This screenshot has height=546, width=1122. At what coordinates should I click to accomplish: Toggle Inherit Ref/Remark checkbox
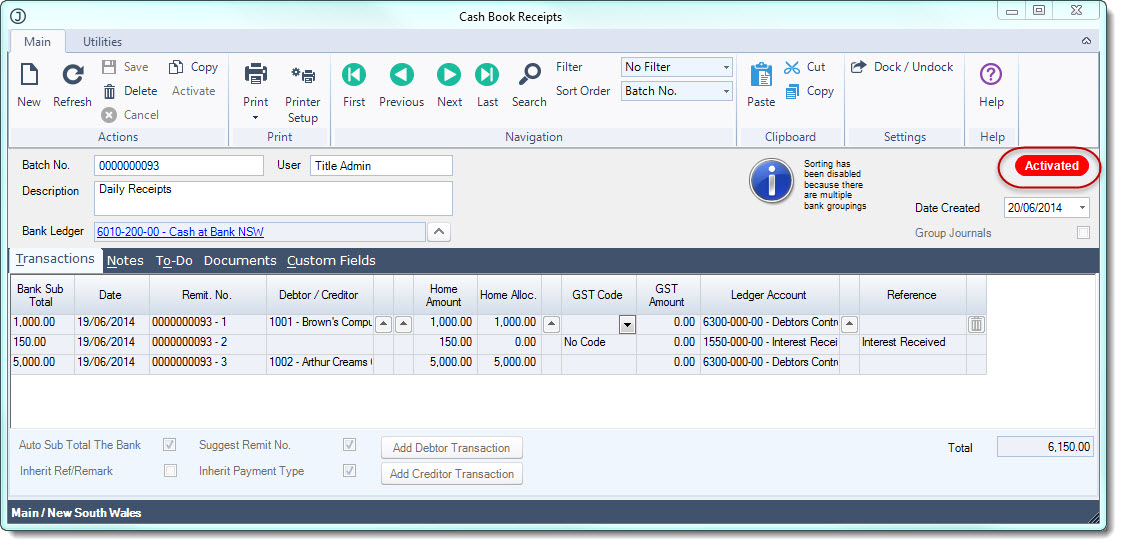point(170,471)
